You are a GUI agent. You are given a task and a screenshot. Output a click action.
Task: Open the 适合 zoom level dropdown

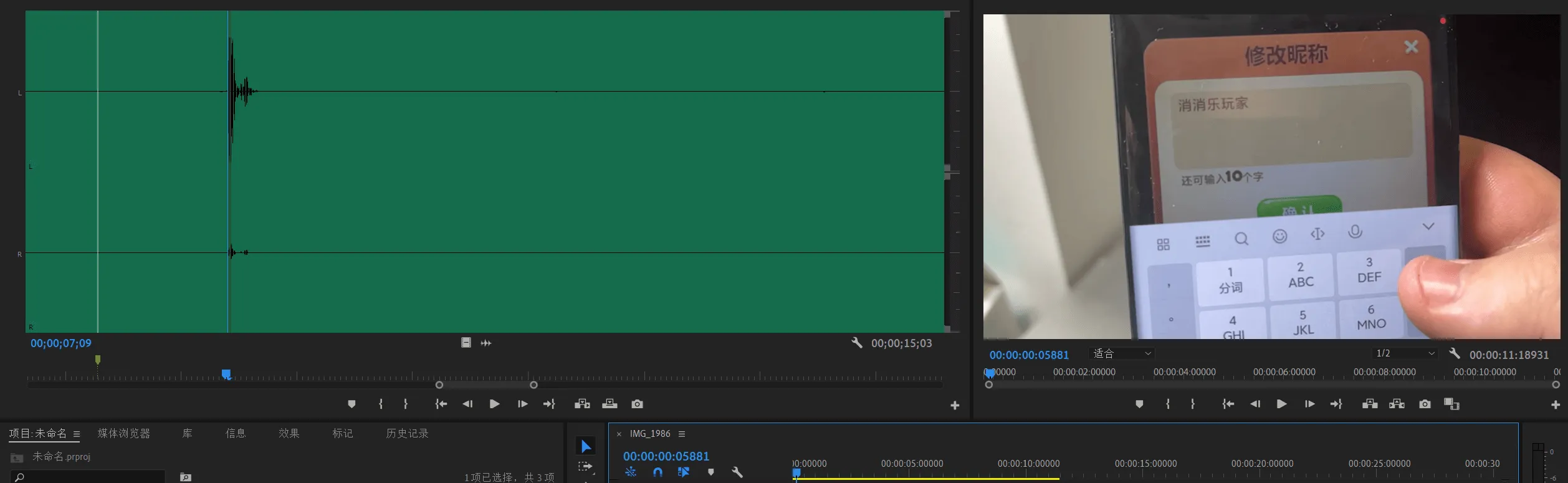coord(1122,353)
